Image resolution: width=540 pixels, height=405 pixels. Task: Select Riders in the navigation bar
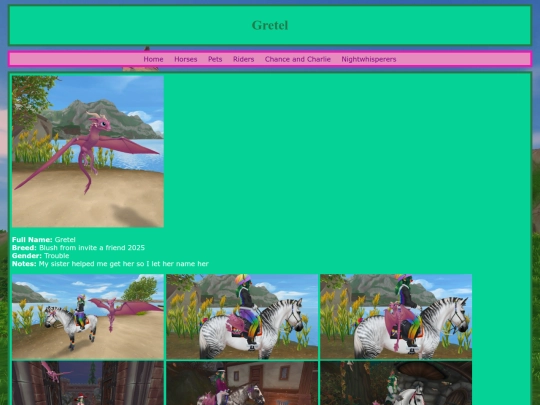pos(243,59)
